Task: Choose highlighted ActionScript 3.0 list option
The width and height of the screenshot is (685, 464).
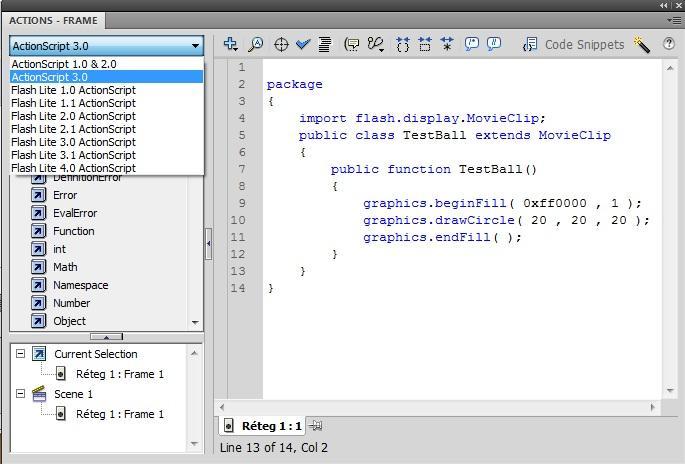Action: (107, 77)
